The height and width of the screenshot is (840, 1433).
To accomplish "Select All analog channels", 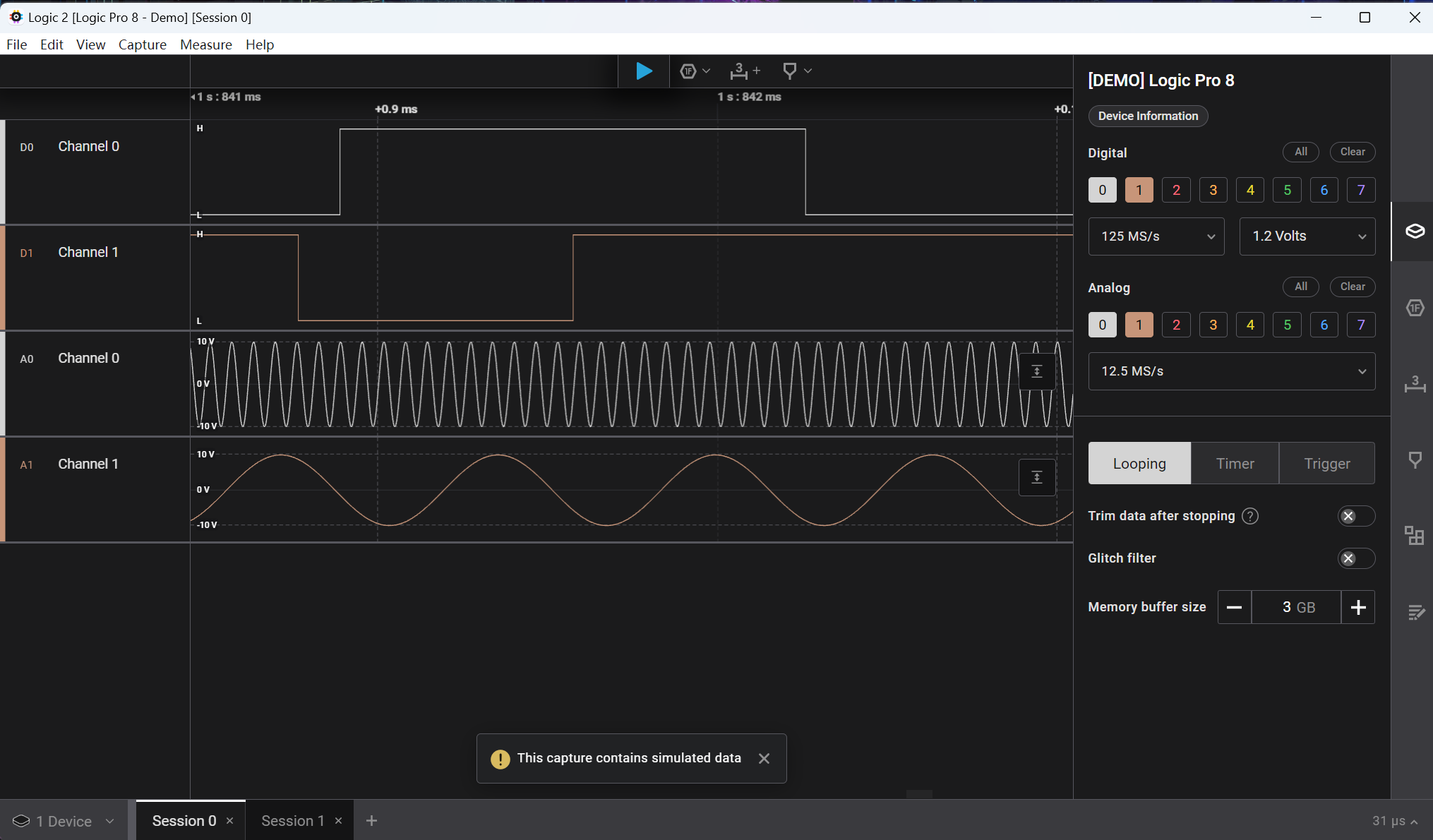I will click(1300, 287).
